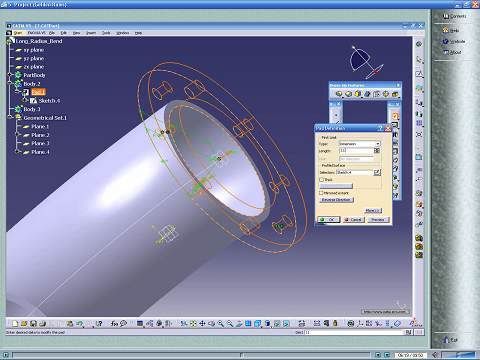Click the Reverse Direction button
The width and height of the screenshot is (480, 360).
coord(336,200)
